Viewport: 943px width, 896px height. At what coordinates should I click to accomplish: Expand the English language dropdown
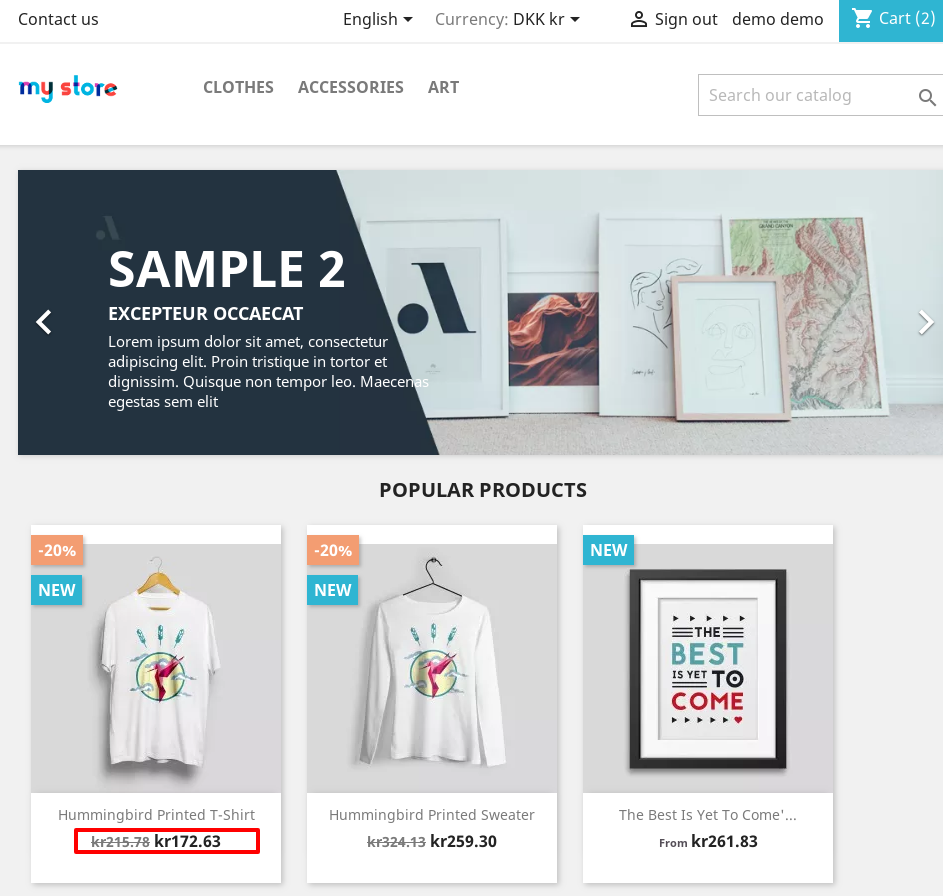(378, 19)
